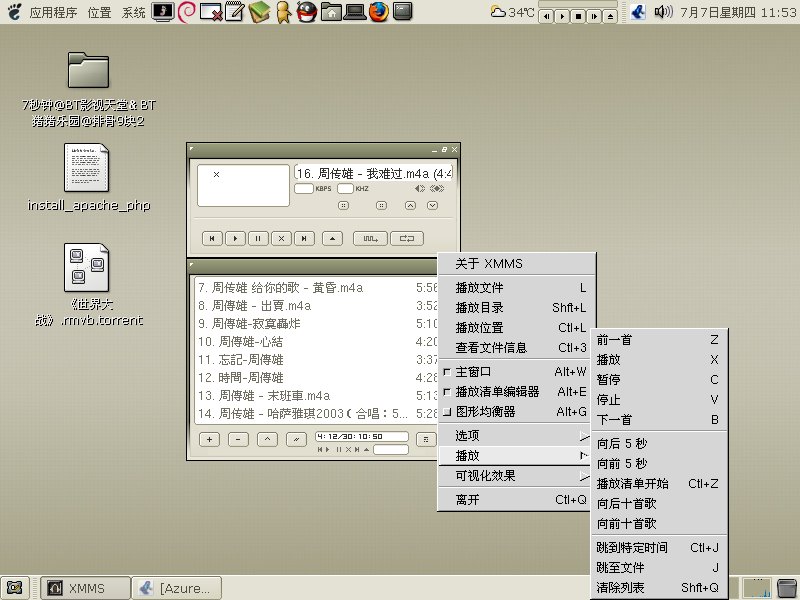The width and height of the screenshot is (800, 600).
Task: Select '向后 5 秒' submenu entry
Action: [x=658, y=443]
